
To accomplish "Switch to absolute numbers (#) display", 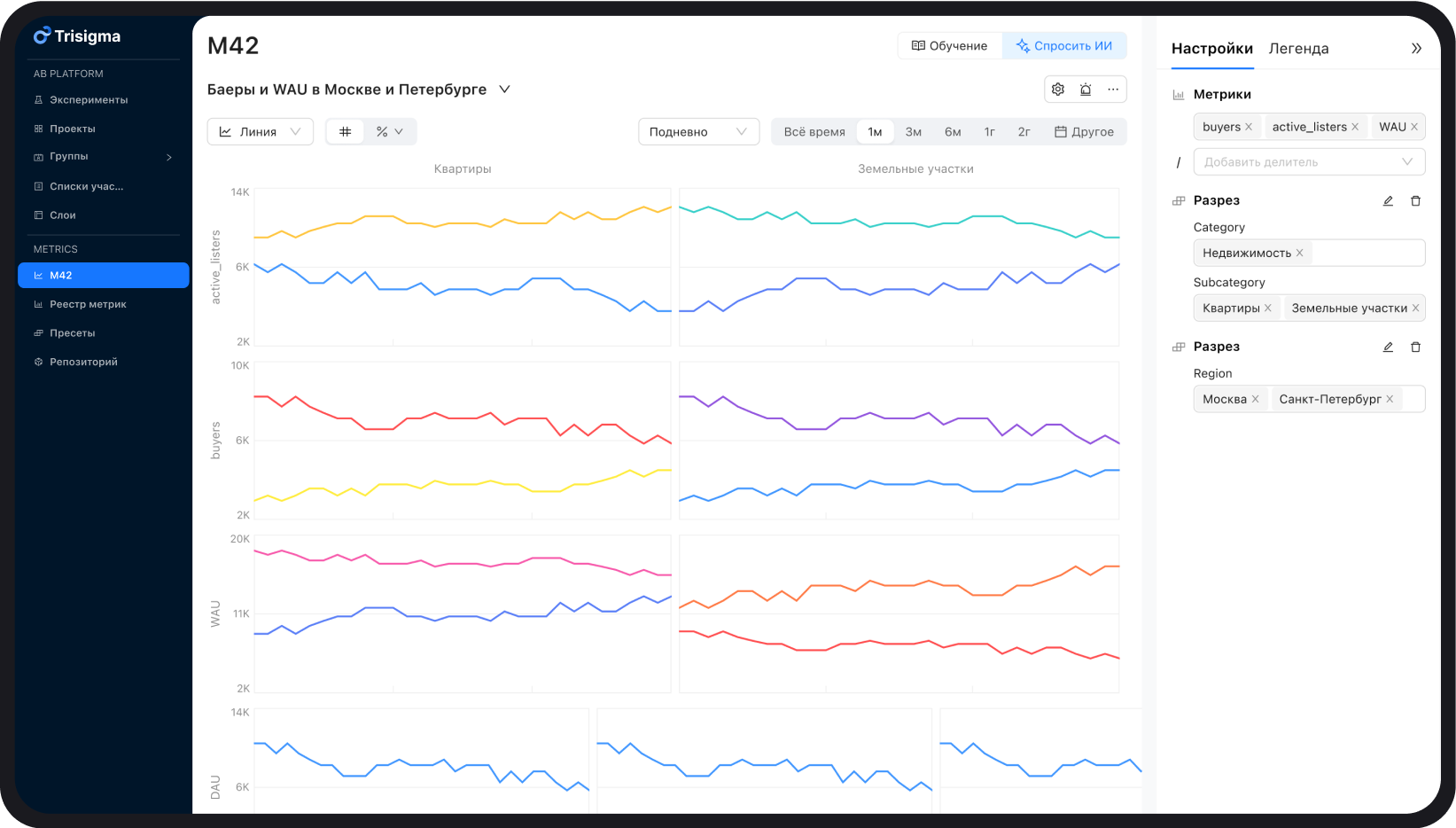I will pyautogui.click(x=346, y=132).
